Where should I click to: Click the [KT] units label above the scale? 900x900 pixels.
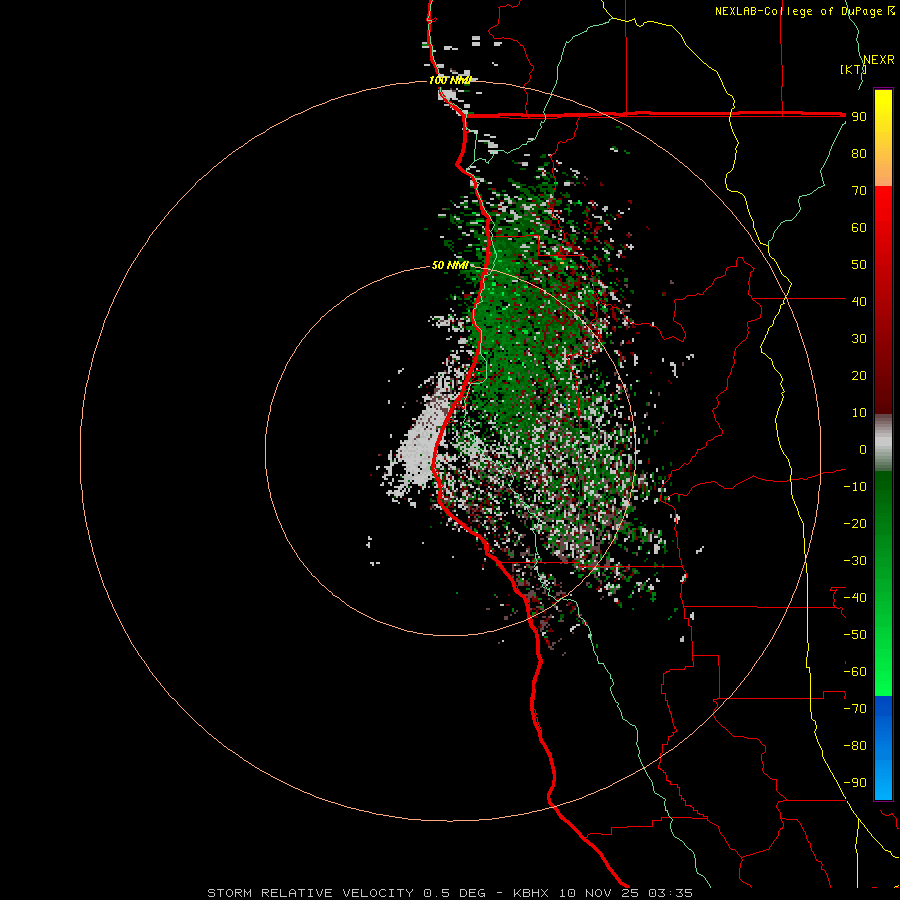[x=853, y=69]
